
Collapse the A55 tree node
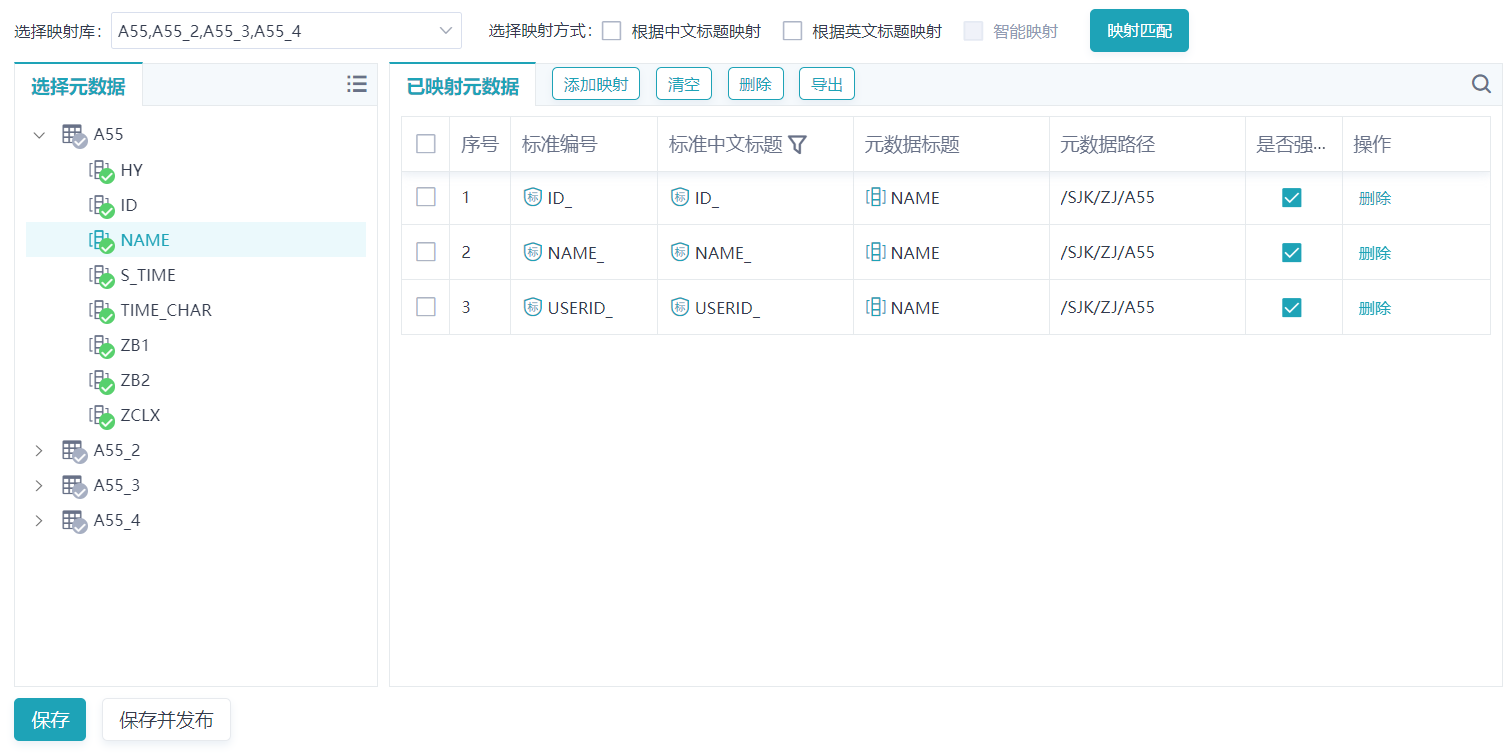click(39, 135)
